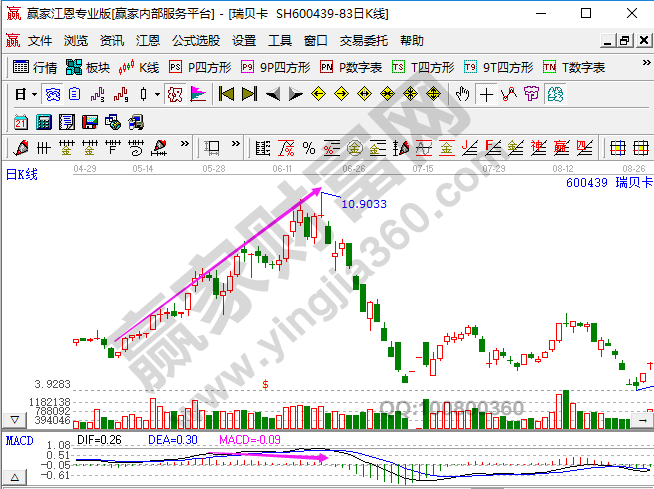Open the P数字表 table

click(351, 67)
